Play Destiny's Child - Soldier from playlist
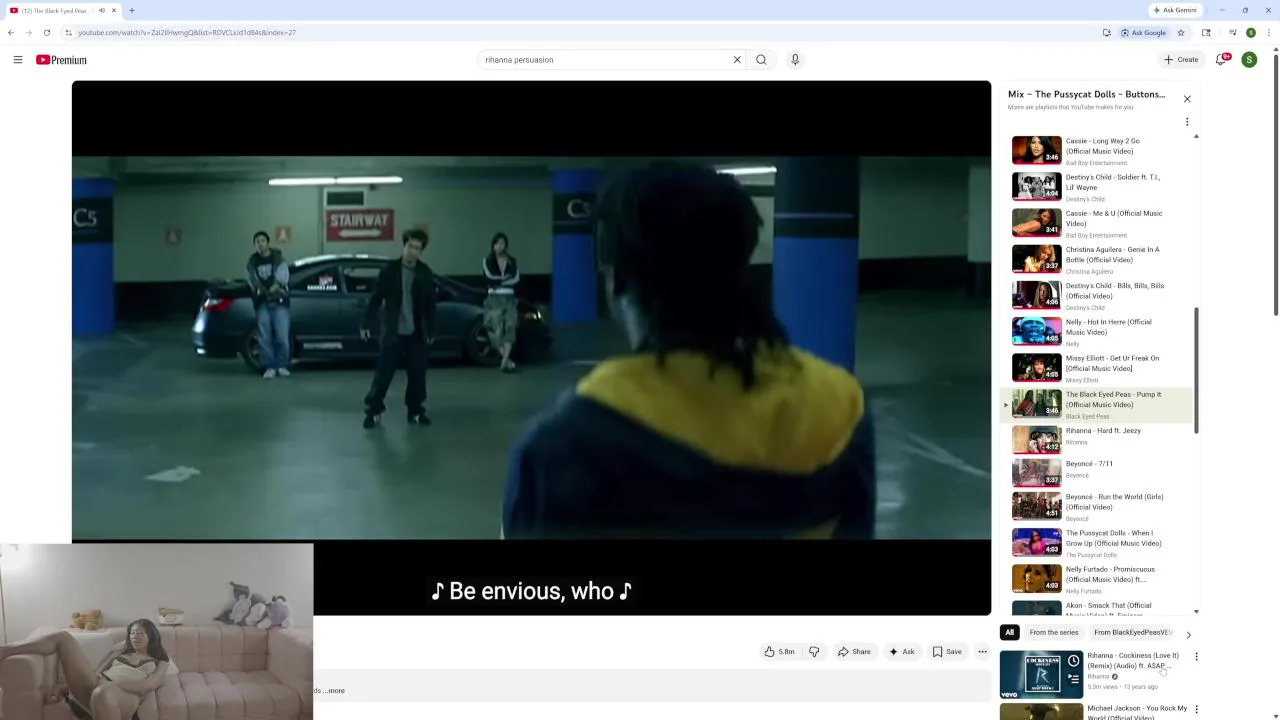Viewport: 1280px width, 720px height. point(1098,187)
